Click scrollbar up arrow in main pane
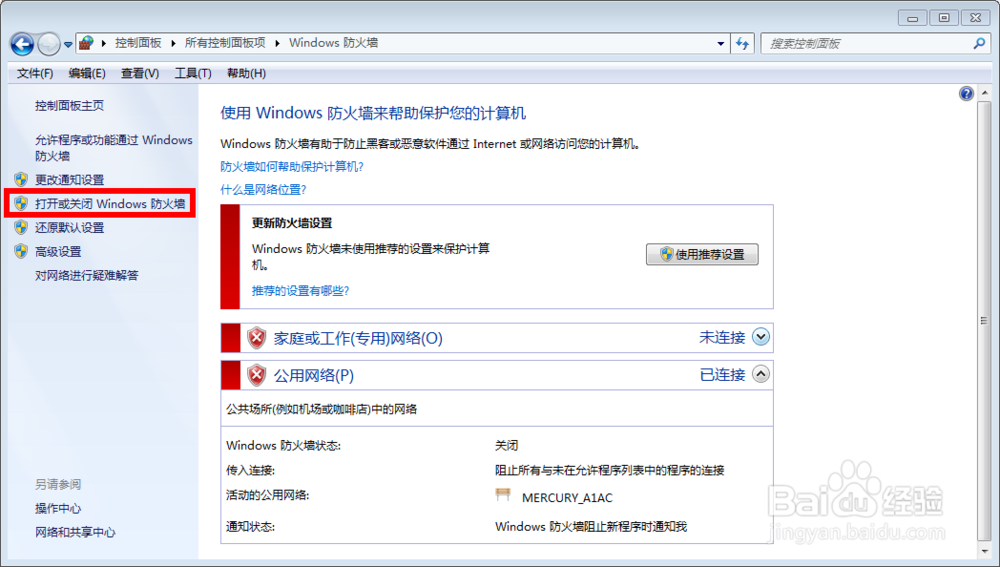Image resolution: width=1000 pixels, height=567 pixels. tap(984, 93)
